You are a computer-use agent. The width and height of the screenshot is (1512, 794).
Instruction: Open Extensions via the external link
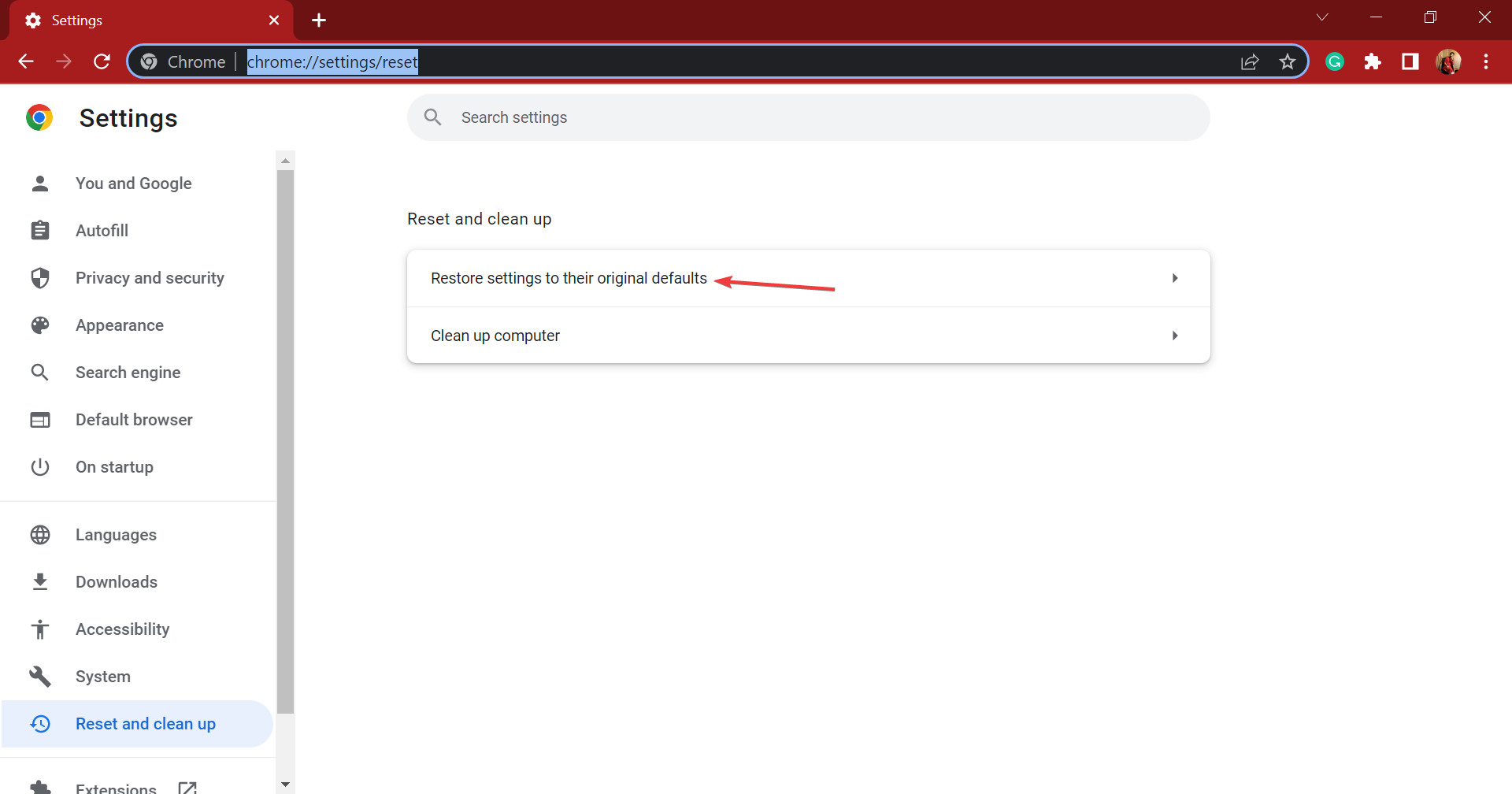pos(187,785)
